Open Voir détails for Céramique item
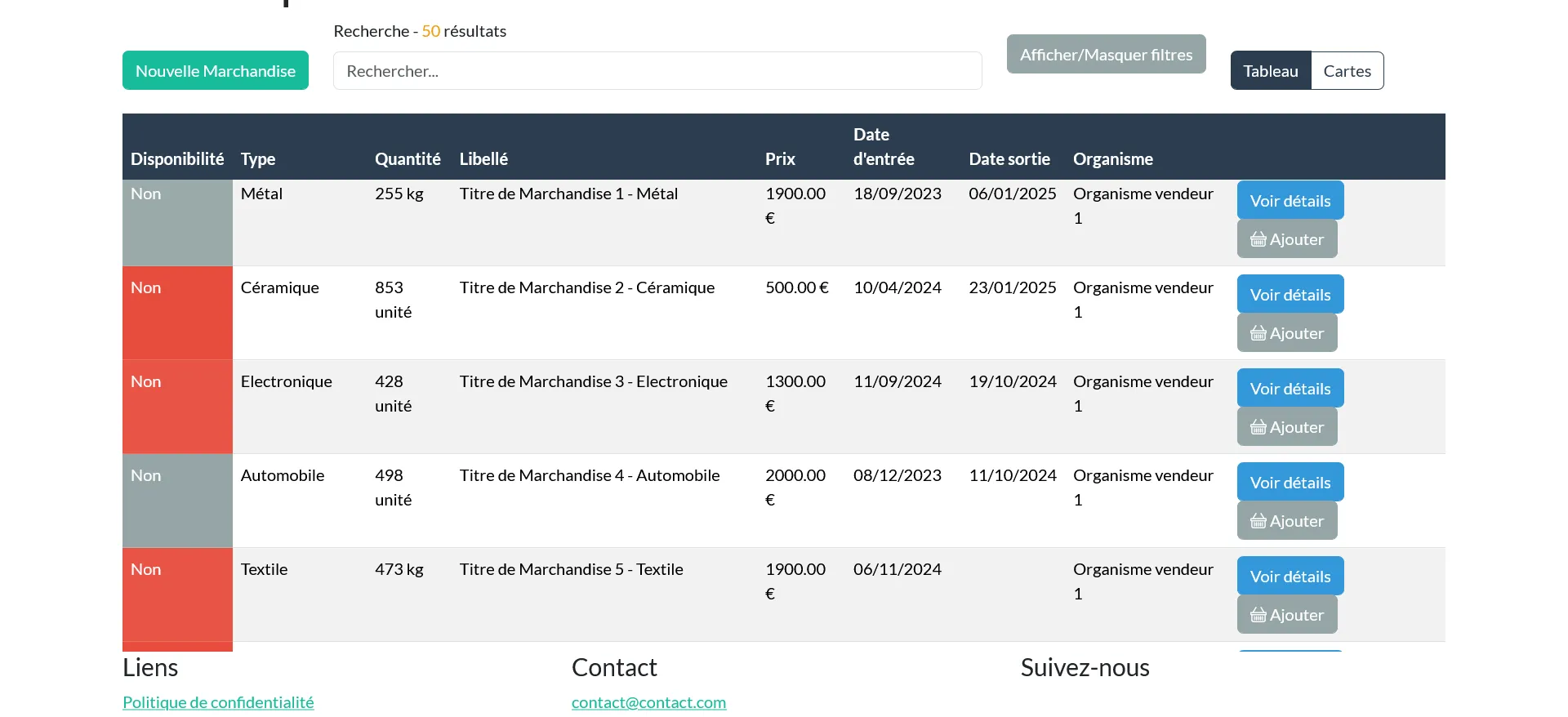The height and width of the screenshot is (717, 1568). click(1290, 295)
